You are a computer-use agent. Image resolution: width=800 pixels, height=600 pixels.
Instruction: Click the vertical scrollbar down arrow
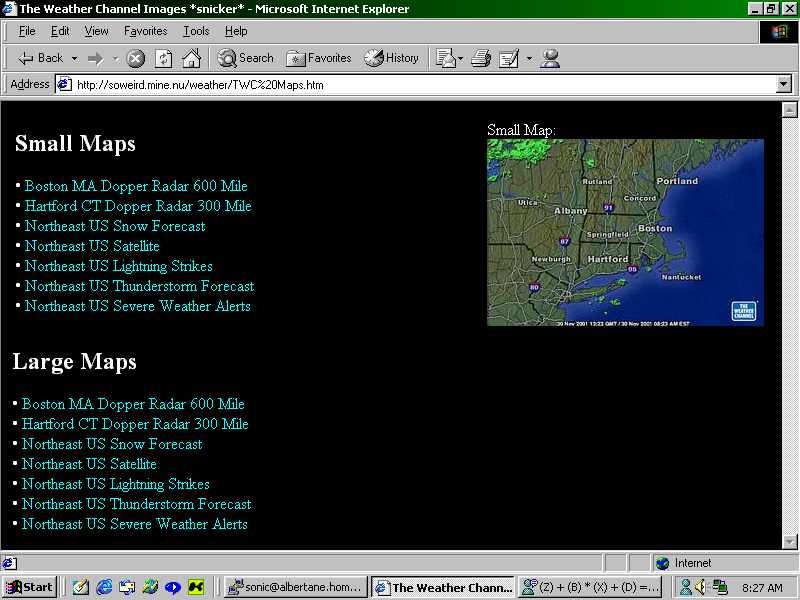[x=789, y=541]
